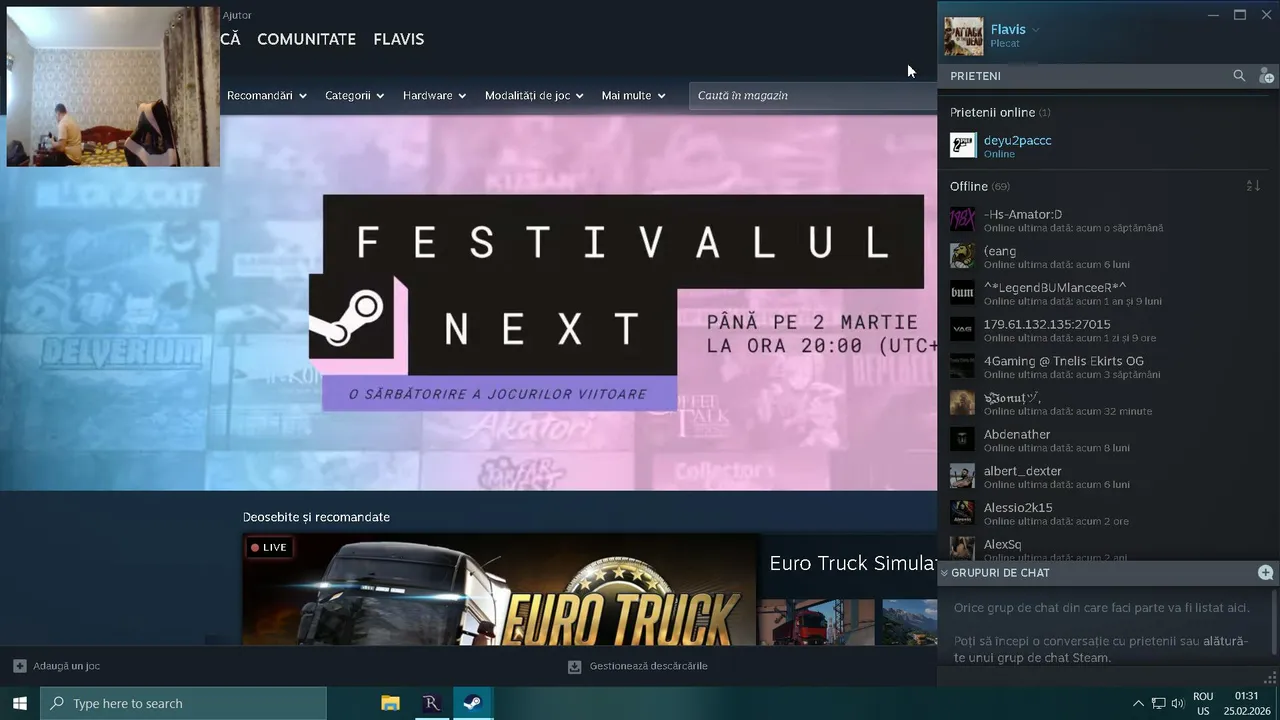Screen dimensions: 1280x720
Task: Open 179.61.132.135:27015 friend avatar
Action: pyautogui.click(x=962, y=329)
